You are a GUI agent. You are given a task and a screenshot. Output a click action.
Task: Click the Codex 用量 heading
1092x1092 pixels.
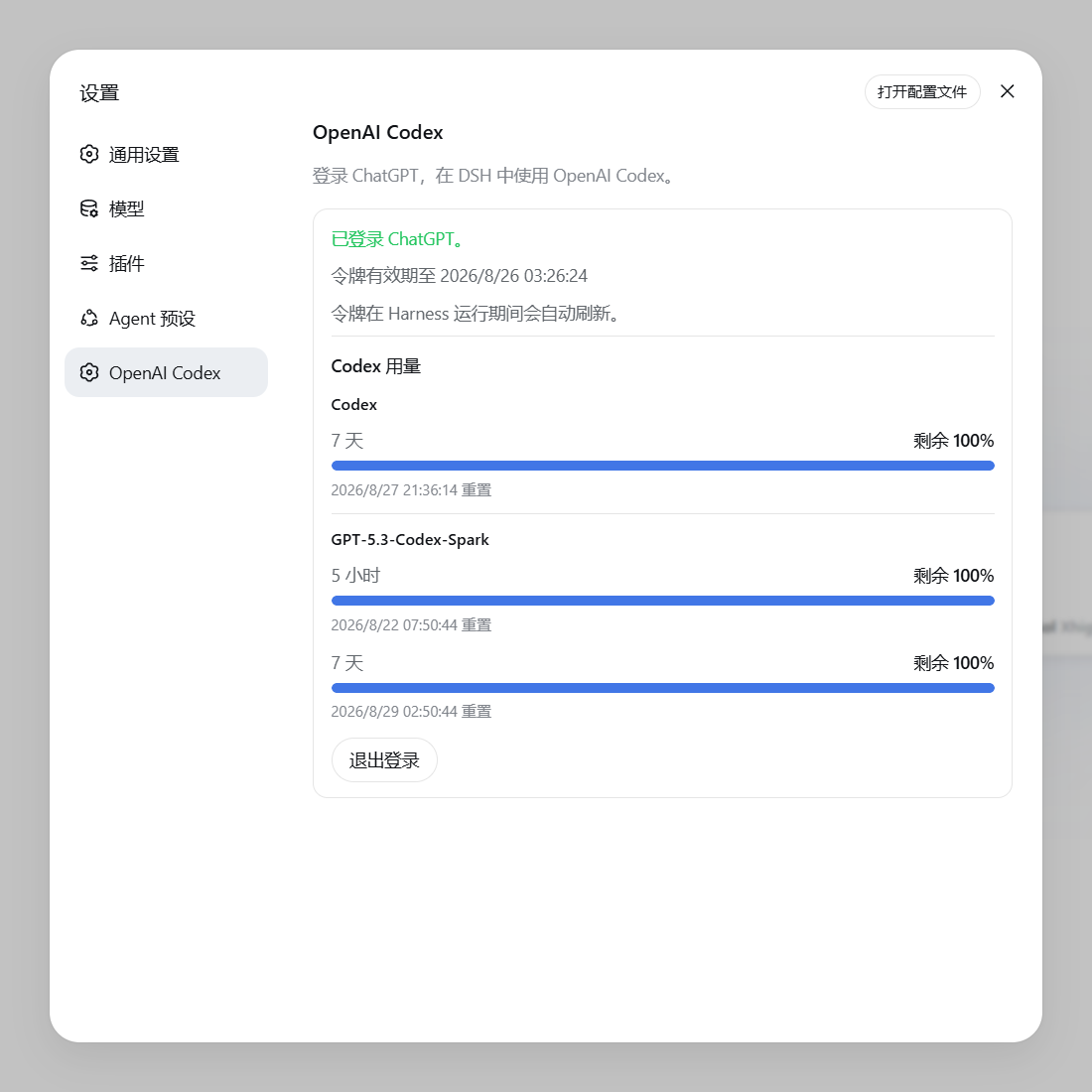(x=376, y=366)
